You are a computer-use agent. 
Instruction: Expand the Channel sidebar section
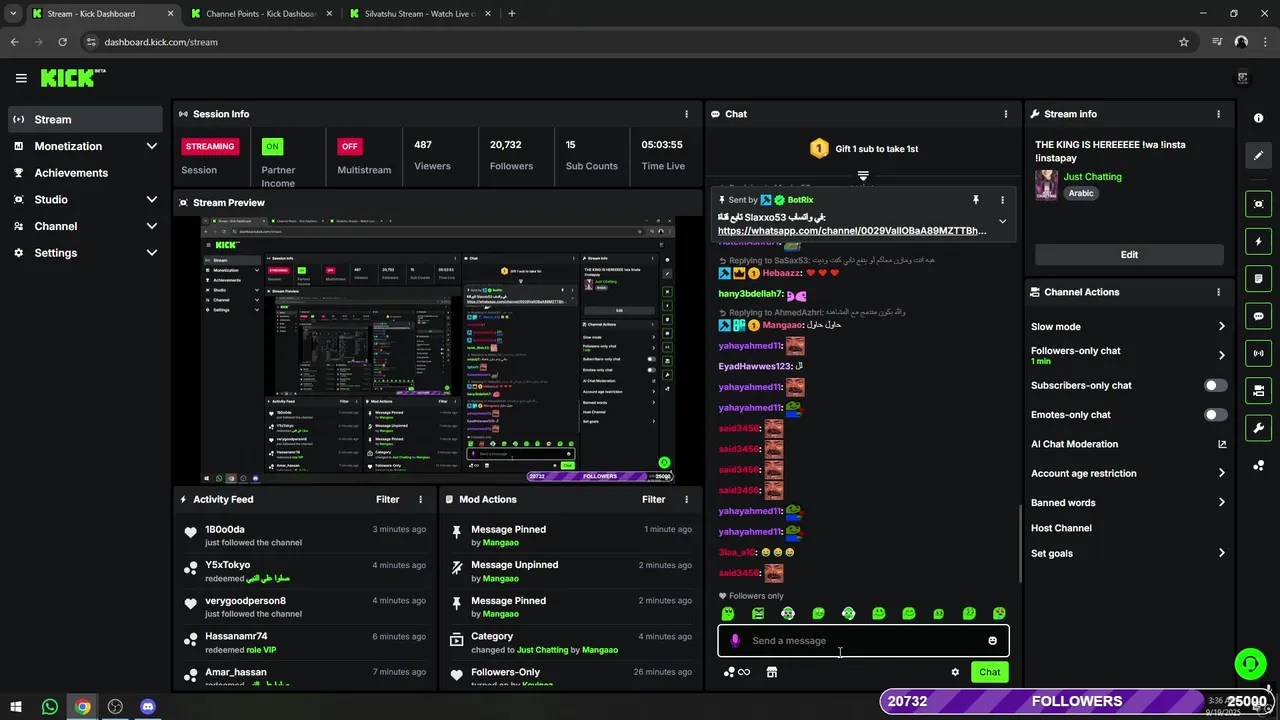coord(152,226)
